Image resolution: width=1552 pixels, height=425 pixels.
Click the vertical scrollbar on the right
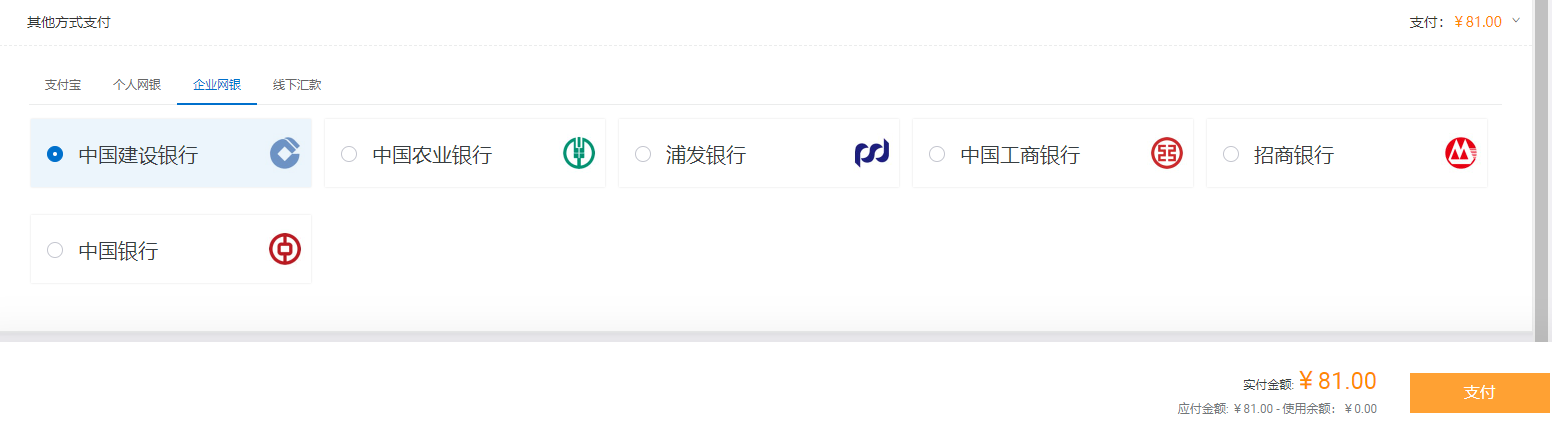click(1541, 170)
